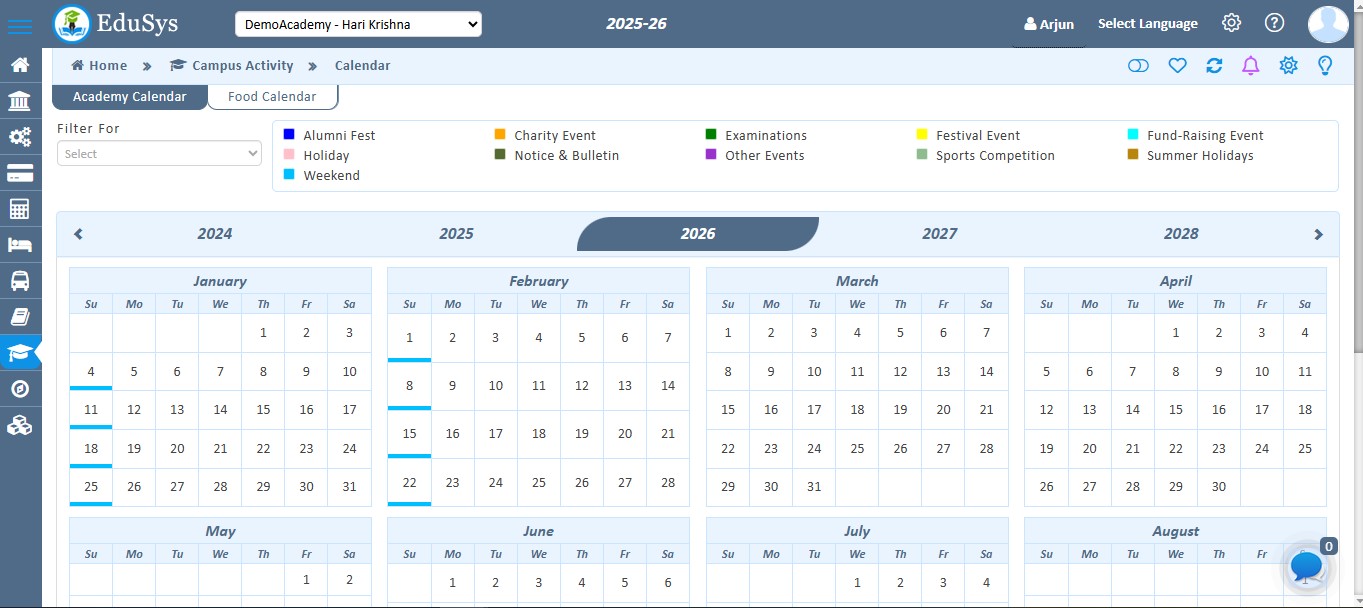Open the graduation cap Academics icon
The height and width of the screenshot is (608, 1363).
click(21, 352)
